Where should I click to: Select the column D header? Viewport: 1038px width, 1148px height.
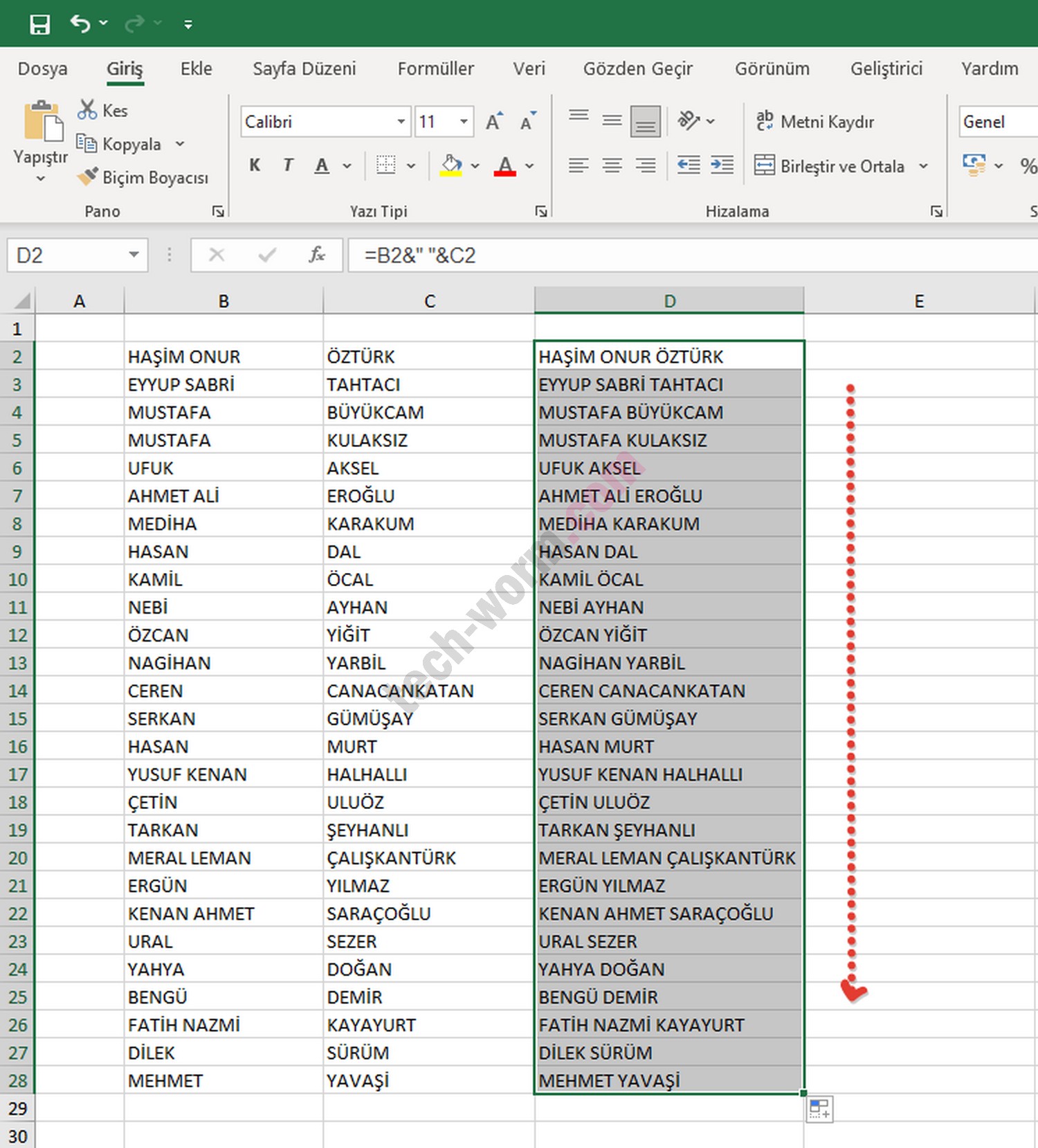669,301
